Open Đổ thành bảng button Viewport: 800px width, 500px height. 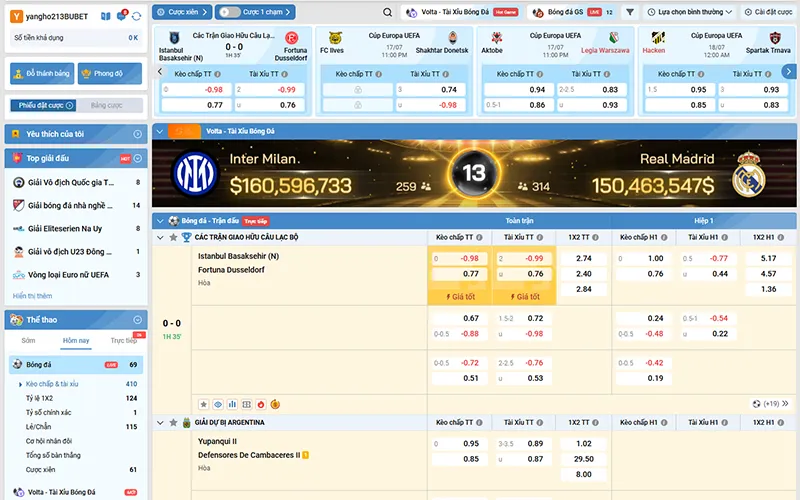click(42, 73)
